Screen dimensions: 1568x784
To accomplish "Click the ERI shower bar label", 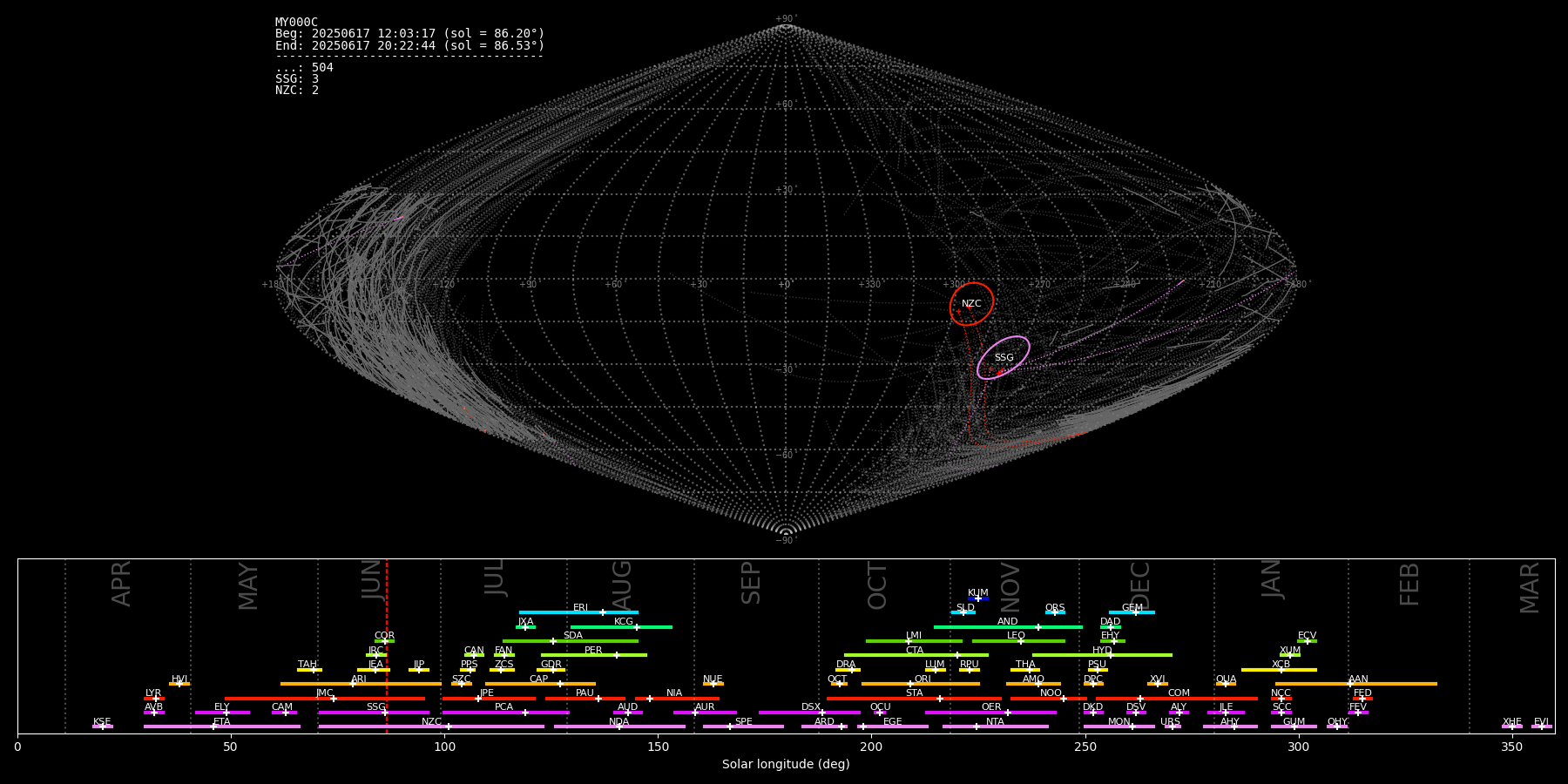I will click(580, 608).
